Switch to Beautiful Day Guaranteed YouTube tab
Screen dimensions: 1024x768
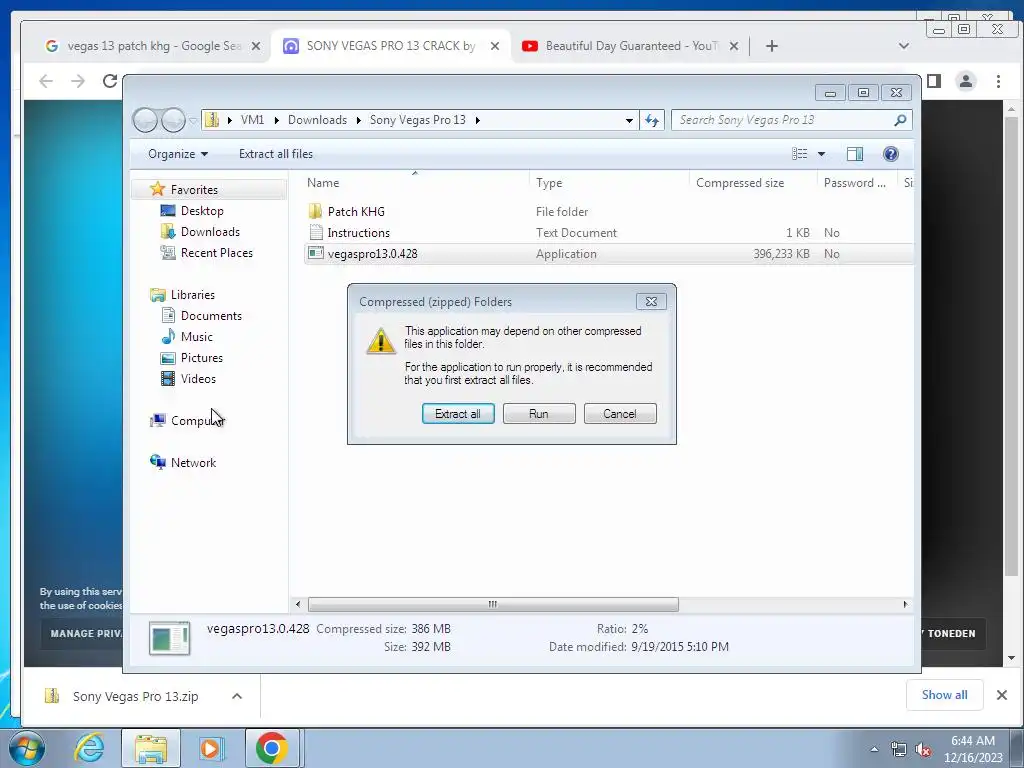coord(630,46)
